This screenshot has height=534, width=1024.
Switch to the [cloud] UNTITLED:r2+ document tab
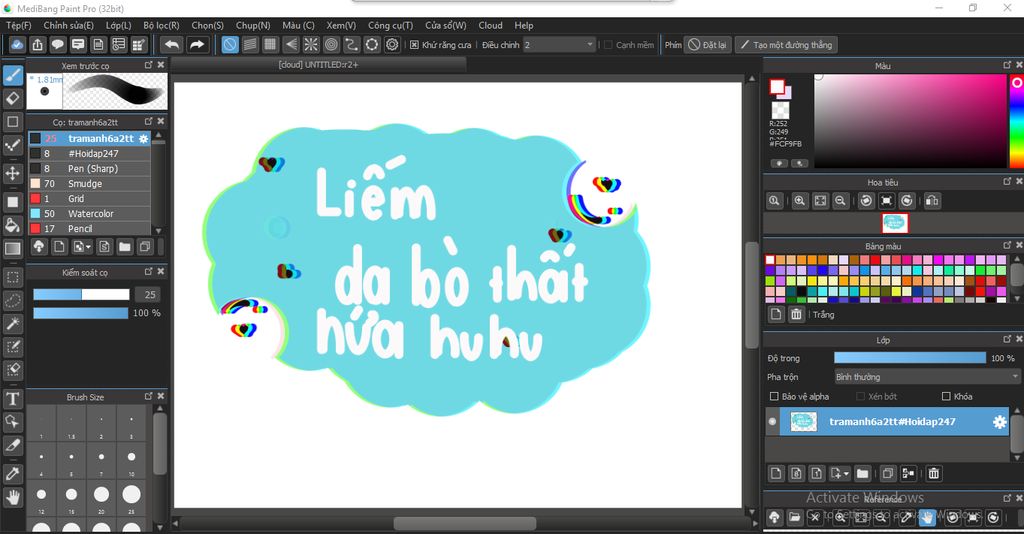[318, 65]
